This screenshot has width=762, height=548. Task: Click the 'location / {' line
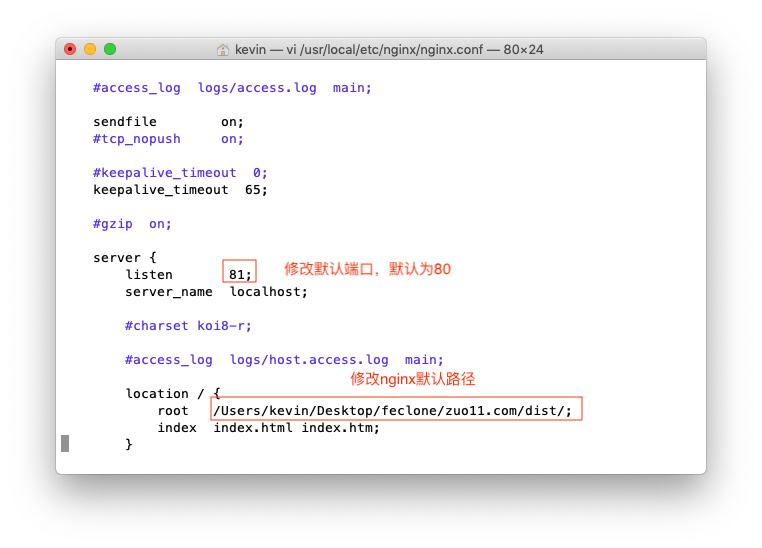point(173,394)
